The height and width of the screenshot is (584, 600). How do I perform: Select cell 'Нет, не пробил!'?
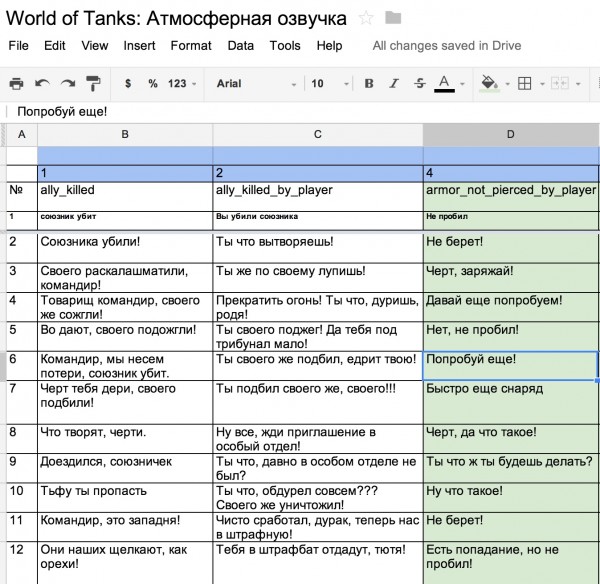click(511, 336)
